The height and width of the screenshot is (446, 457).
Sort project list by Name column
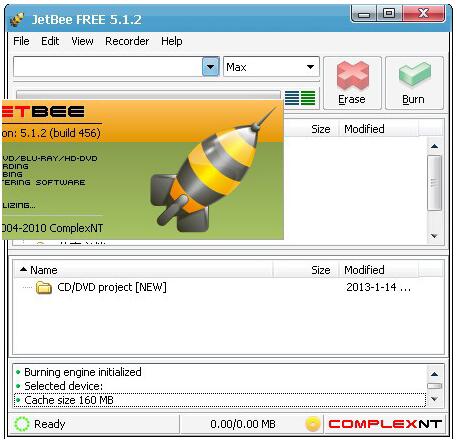tap(143, 270)
